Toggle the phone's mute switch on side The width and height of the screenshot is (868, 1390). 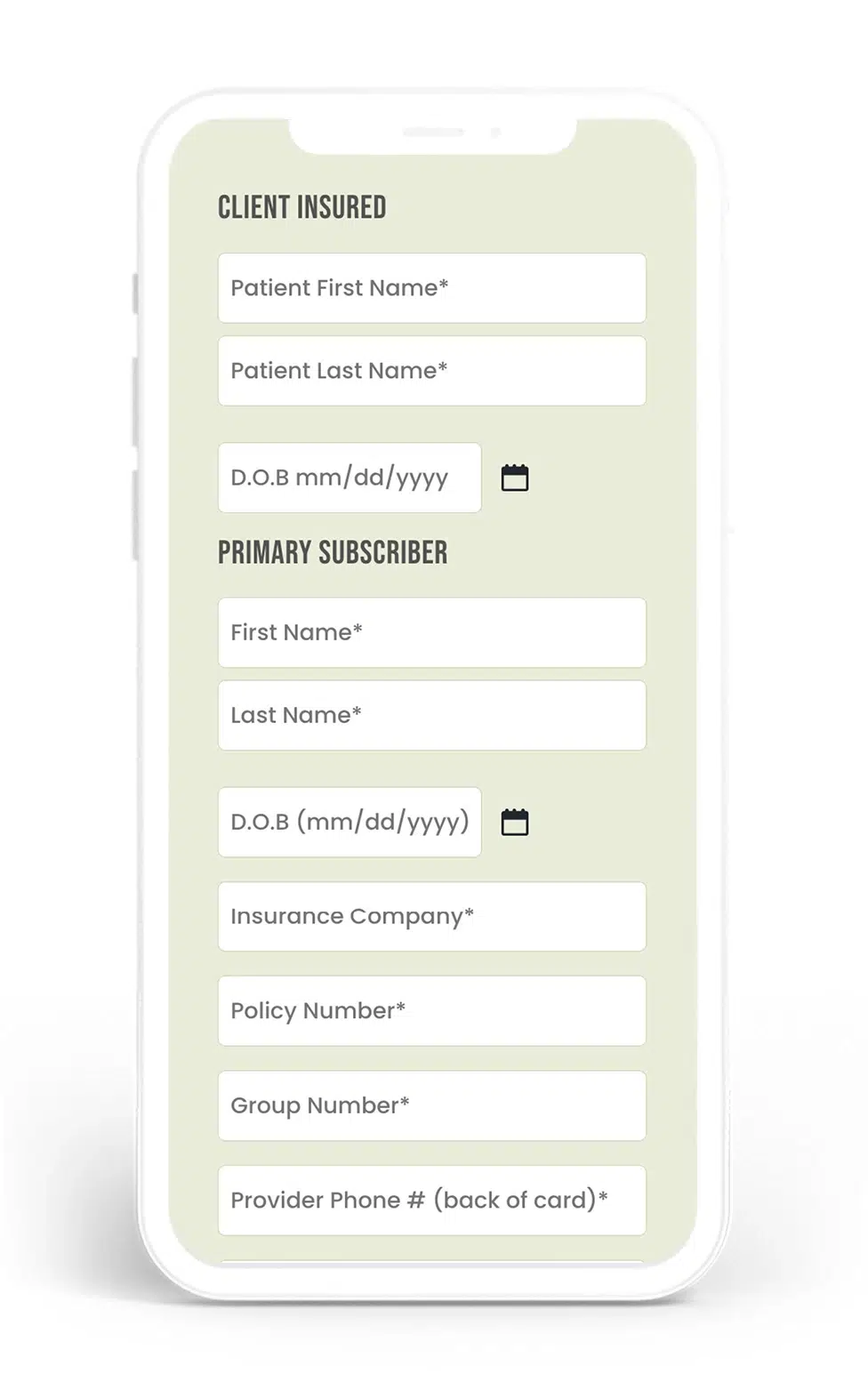tap(135, 293)
